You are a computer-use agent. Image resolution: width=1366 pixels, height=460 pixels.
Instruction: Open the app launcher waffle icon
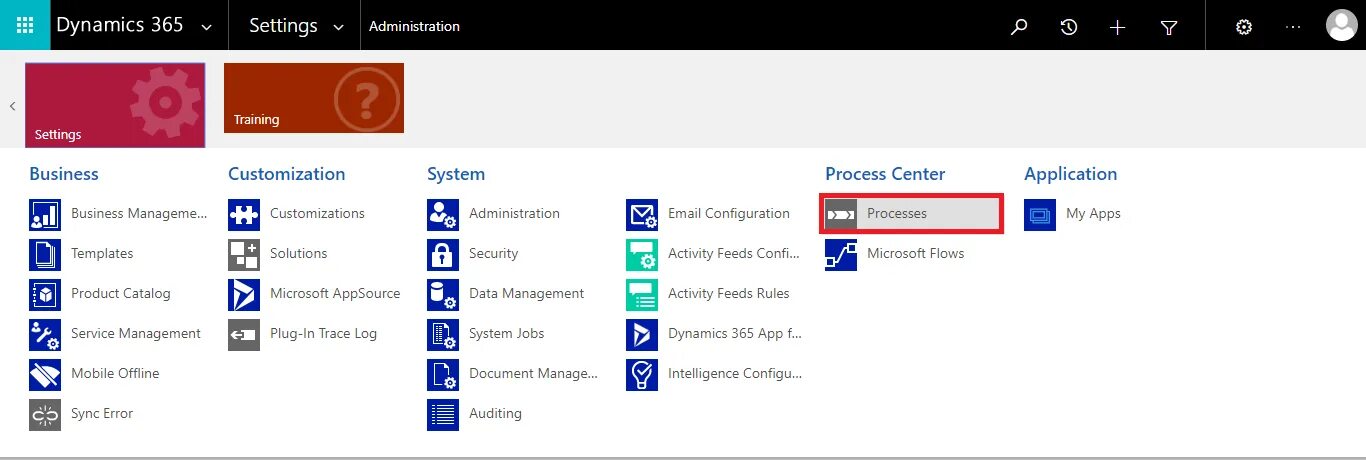coord(25,25)
